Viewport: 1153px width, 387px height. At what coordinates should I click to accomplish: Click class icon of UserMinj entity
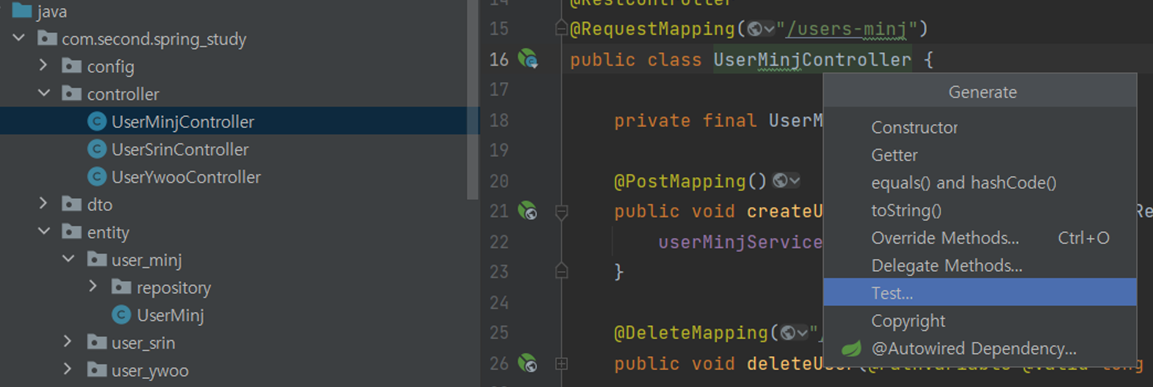pos(121,316)
